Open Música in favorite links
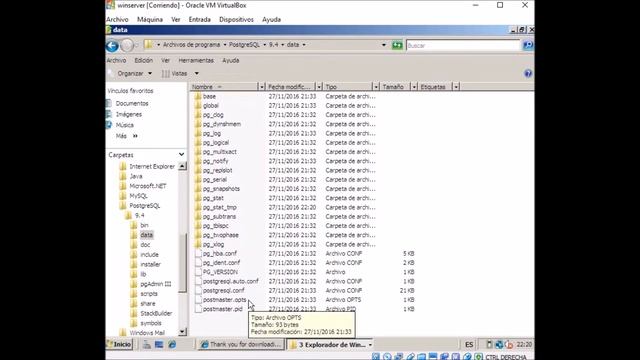This screenshot has height=360, width=640. [124, 125]
